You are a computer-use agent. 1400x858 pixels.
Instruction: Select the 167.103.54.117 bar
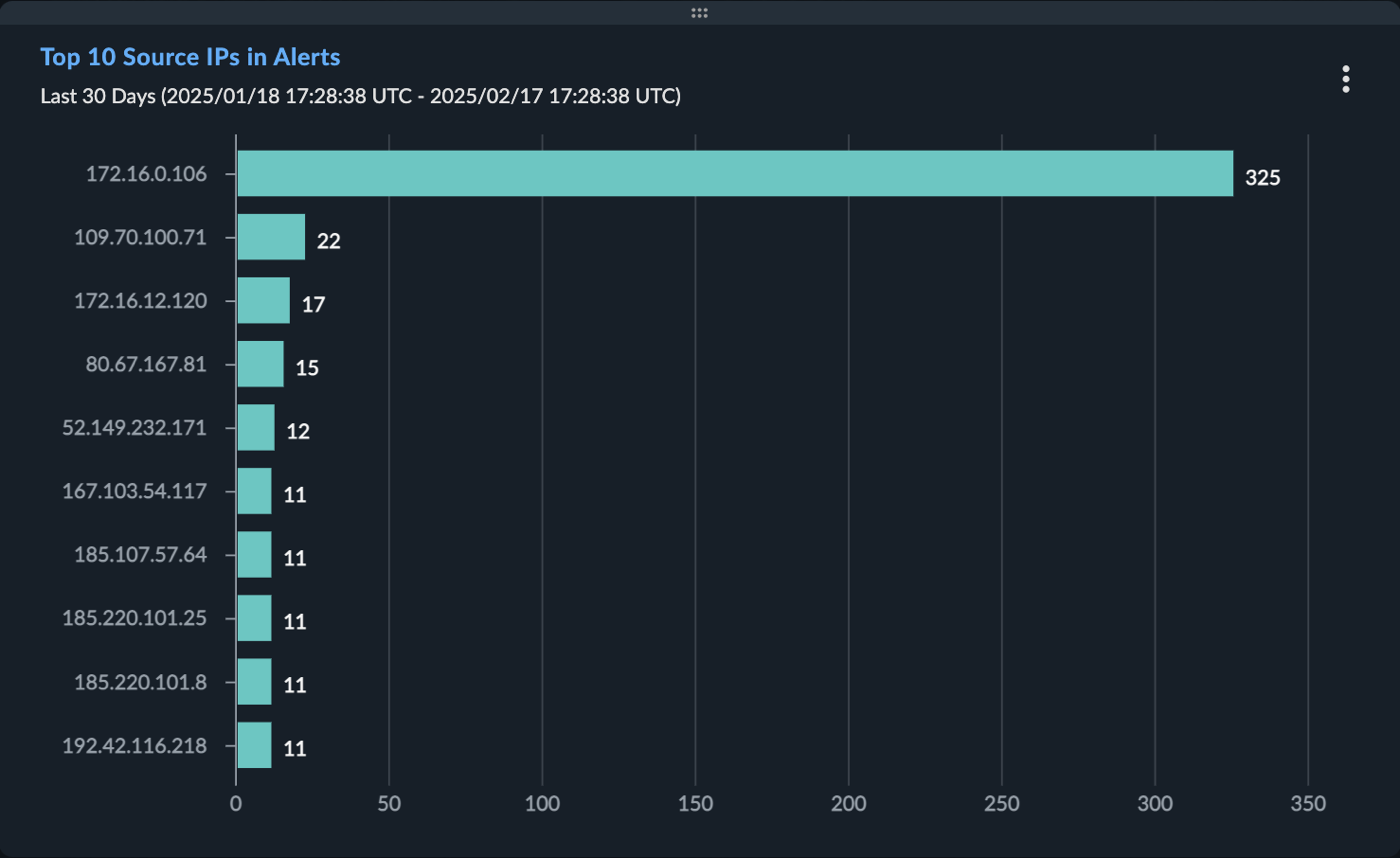coord(254,491)
